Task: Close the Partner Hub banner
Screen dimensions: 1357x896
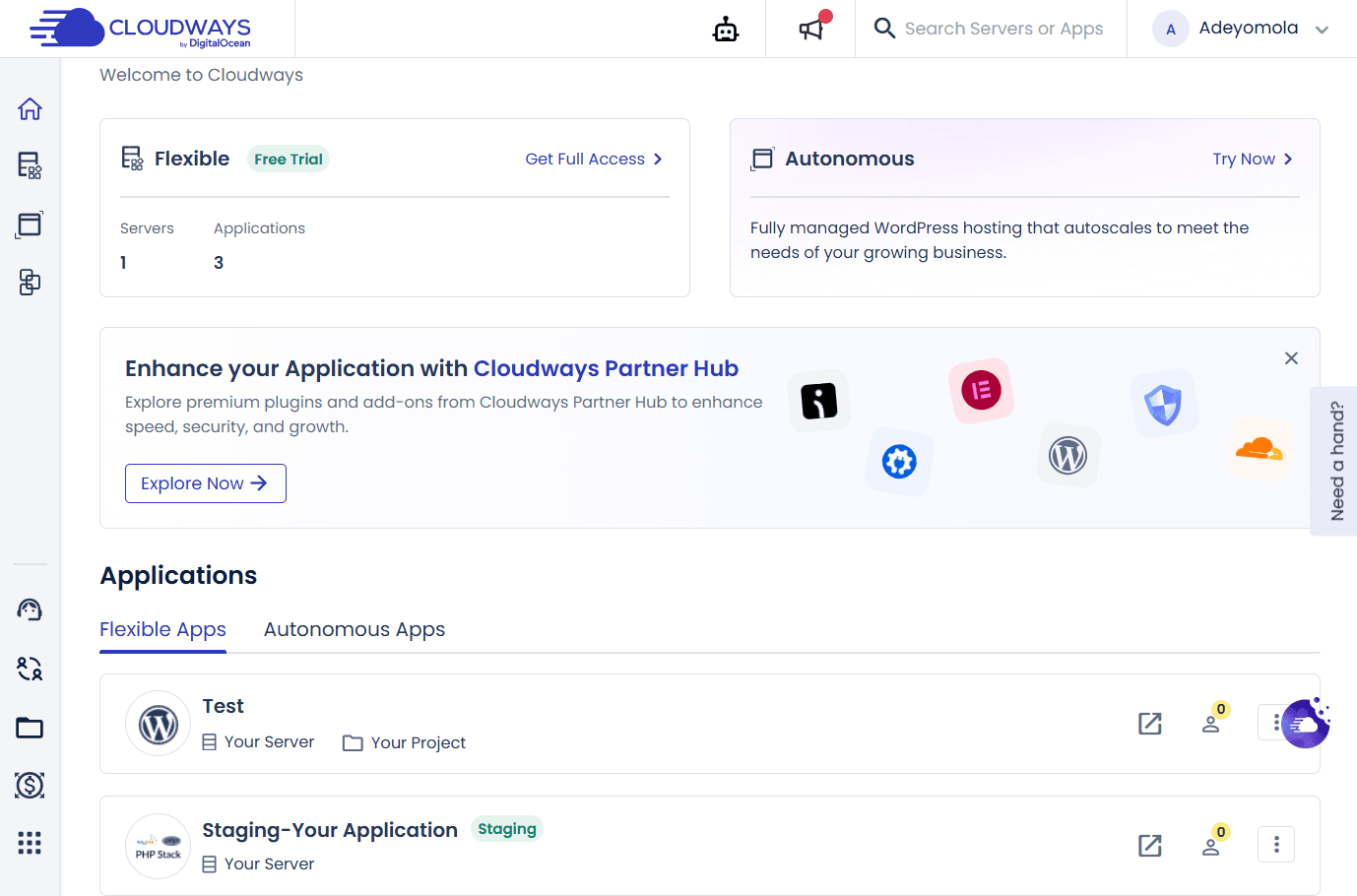Action: (x=1291, y=358)
